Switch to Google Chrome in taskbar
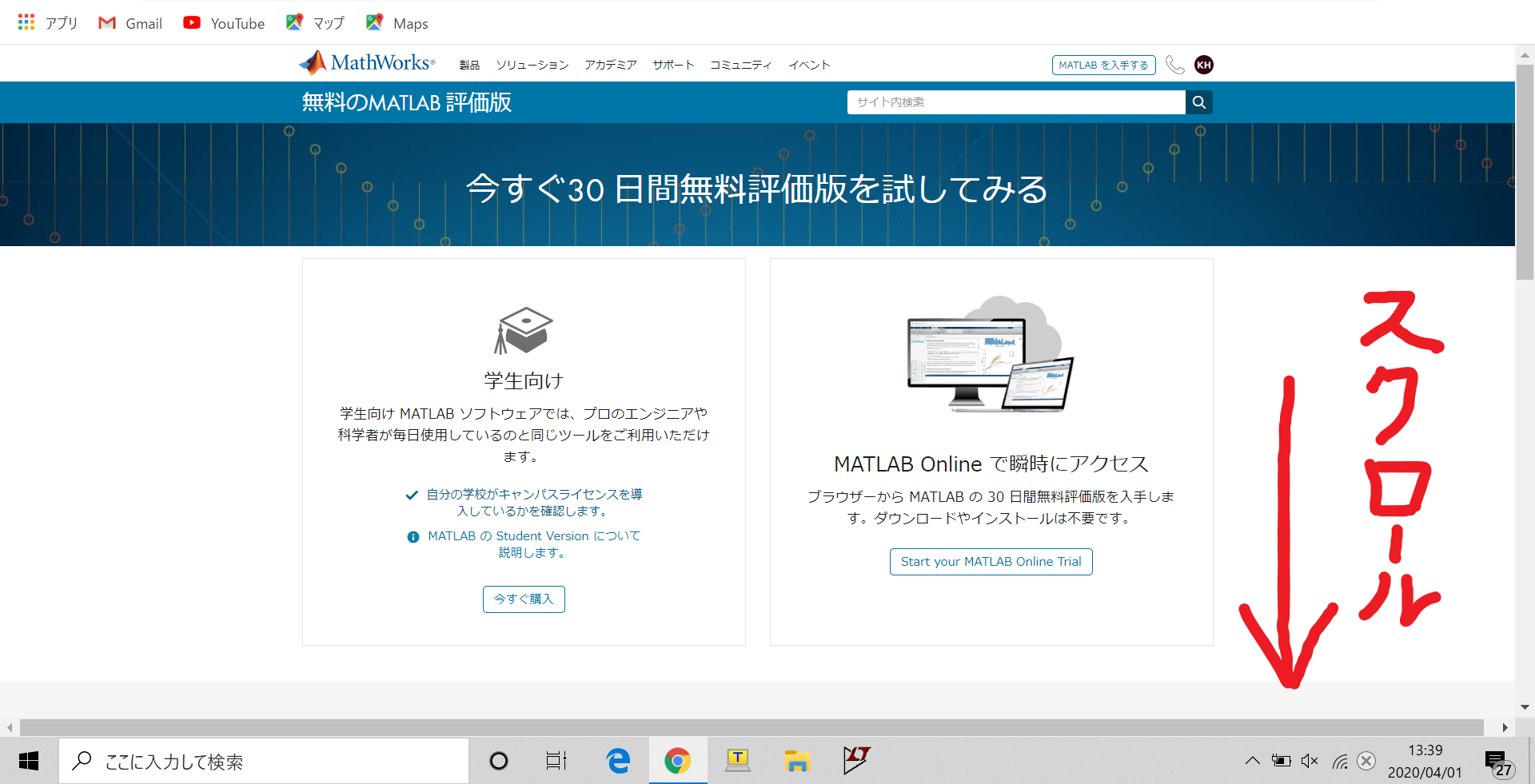1535x784 pixels. 677,761
